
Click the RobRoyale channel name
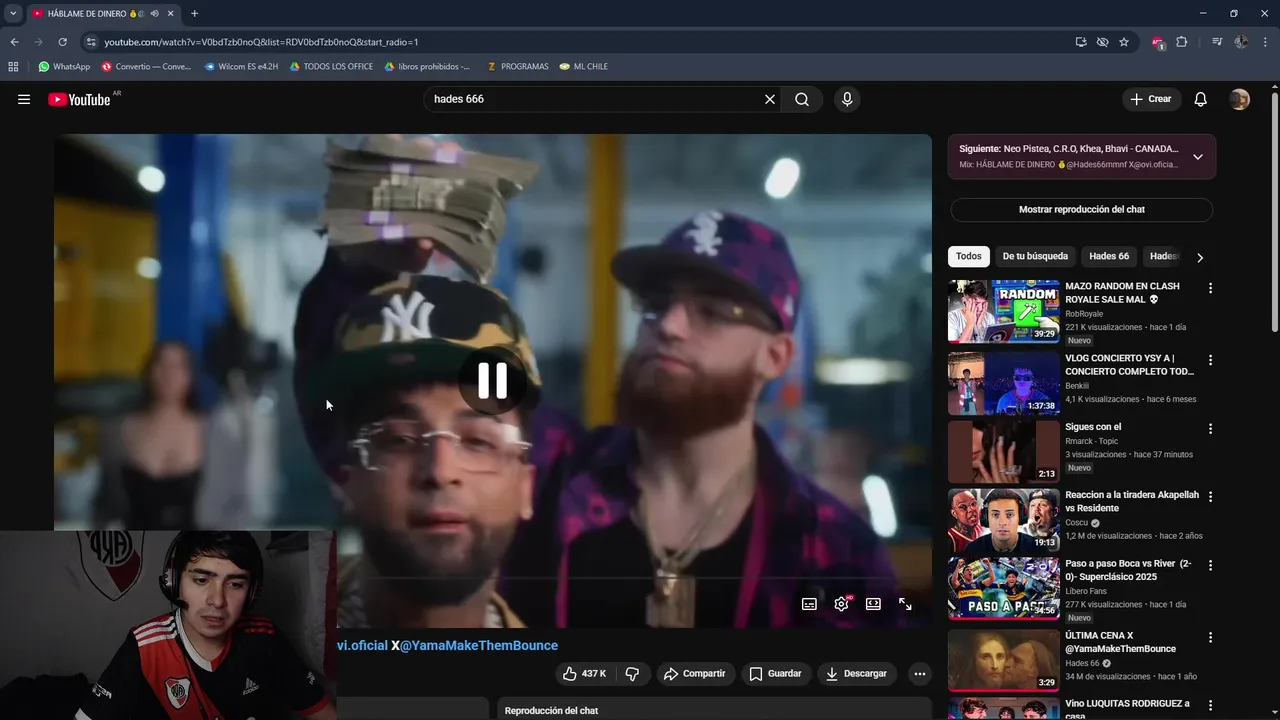click(x=1084, y=314)
